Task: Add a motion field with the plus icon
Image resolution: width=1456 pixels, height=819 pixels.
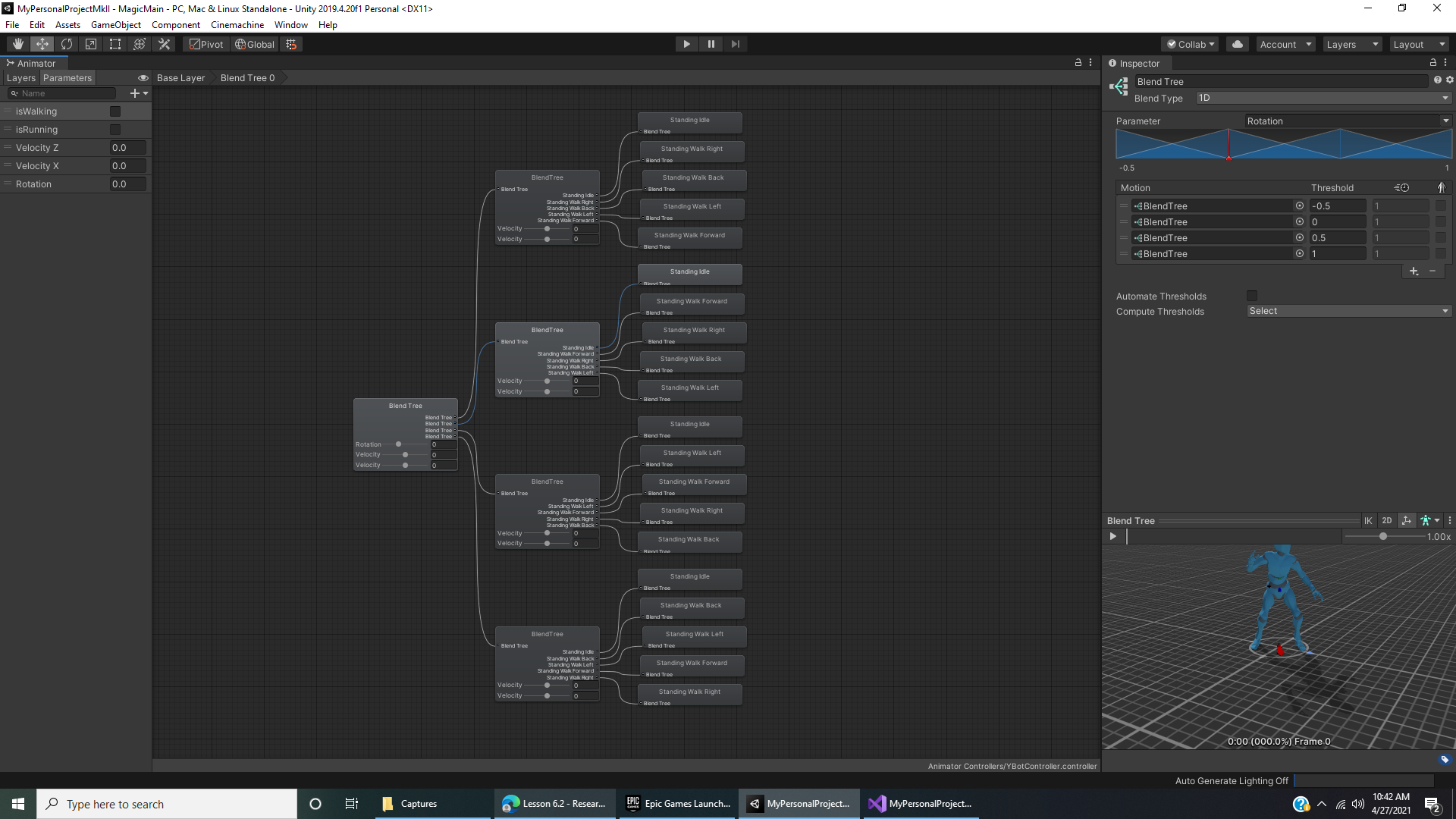Action: click(x=1414, y=271)
